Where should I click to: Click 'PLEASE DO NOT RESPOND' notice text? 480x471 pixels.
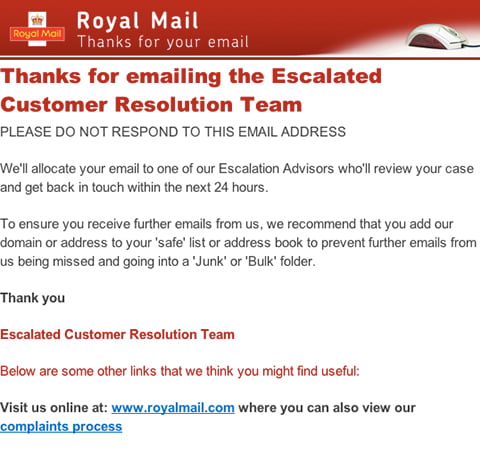(x=173, y=132)
